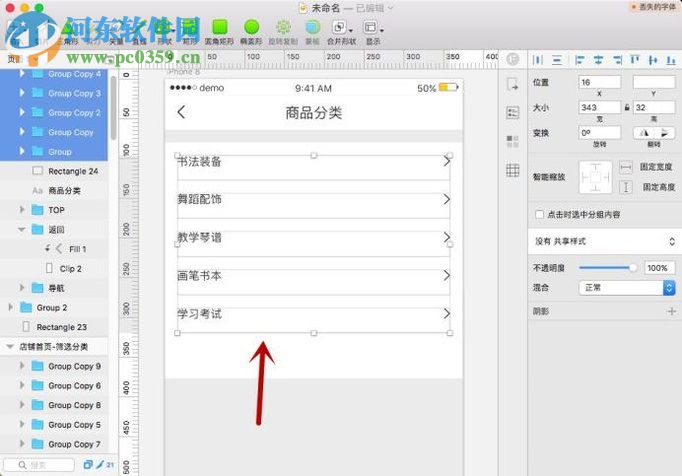Screen dimensions: 682x476
Task: Select the oval tool (椭圆形)
Action: point(251,32)
